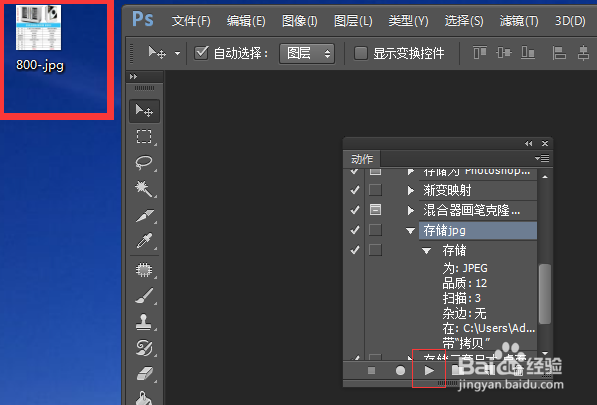Image resolution: width=597 pixels, height=405 pixels.
Task: Collapse the Actions panel to icons
Action: [x=528, y=144]
